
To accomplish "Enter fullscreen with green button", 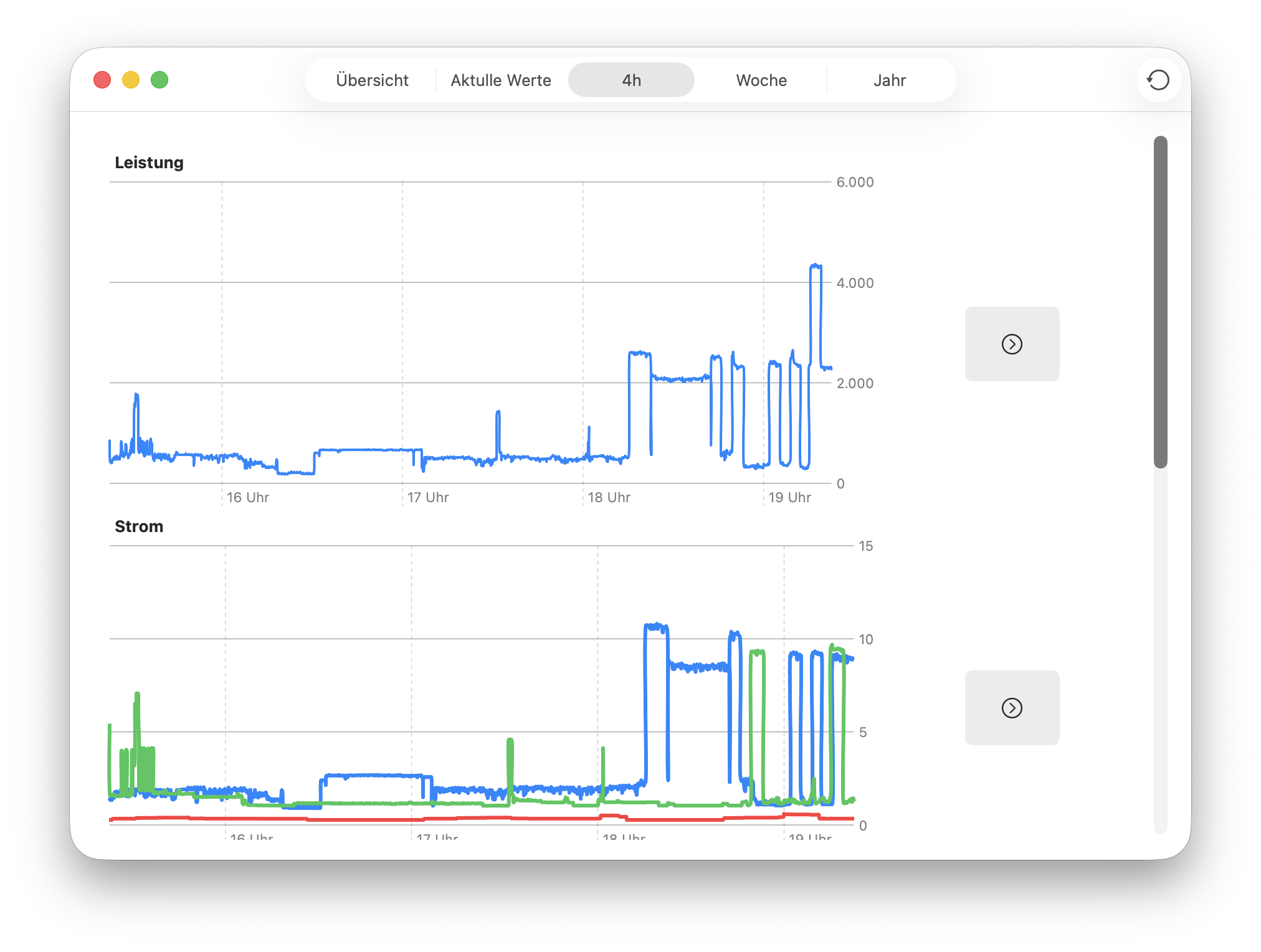I will (x=159, y=80).
